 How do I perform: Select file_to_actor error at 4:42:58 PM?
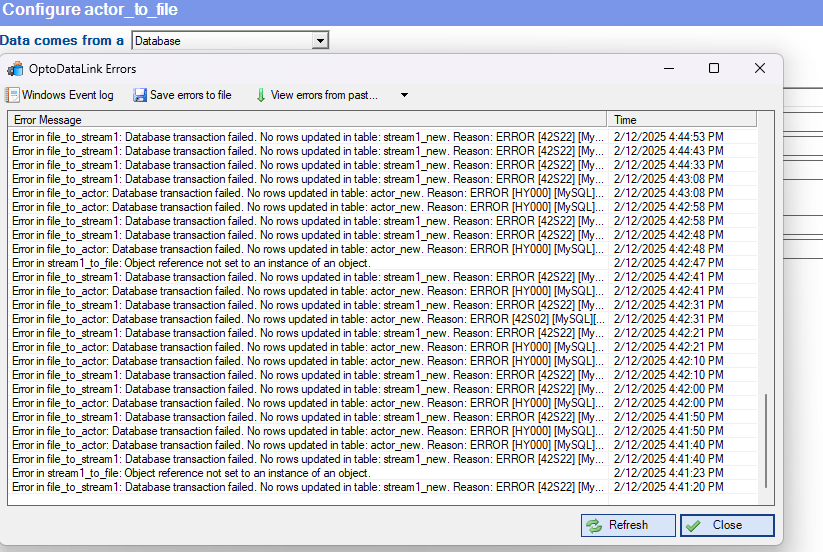[383, 207]
